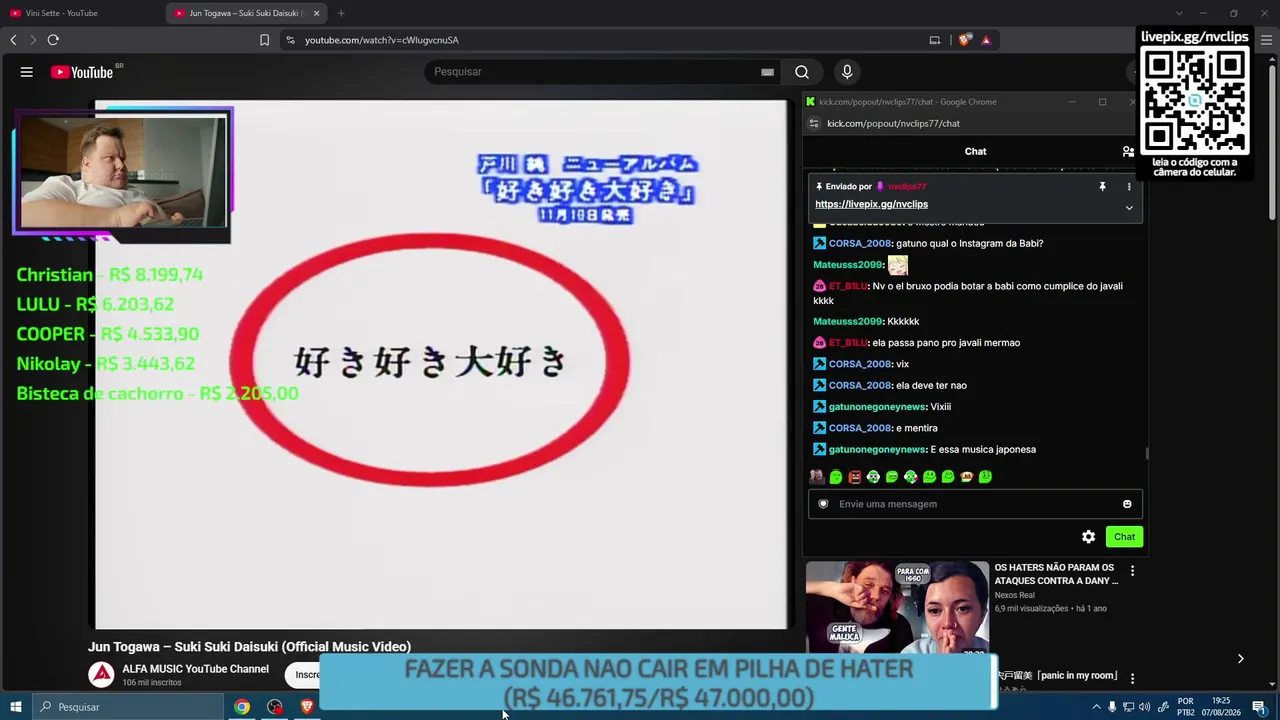Select the Jun Togawa – Suki Suki Daisuki tab
Image resolution: width=1280 pixels, height=720 pixels.
click(x=246, y=13)
